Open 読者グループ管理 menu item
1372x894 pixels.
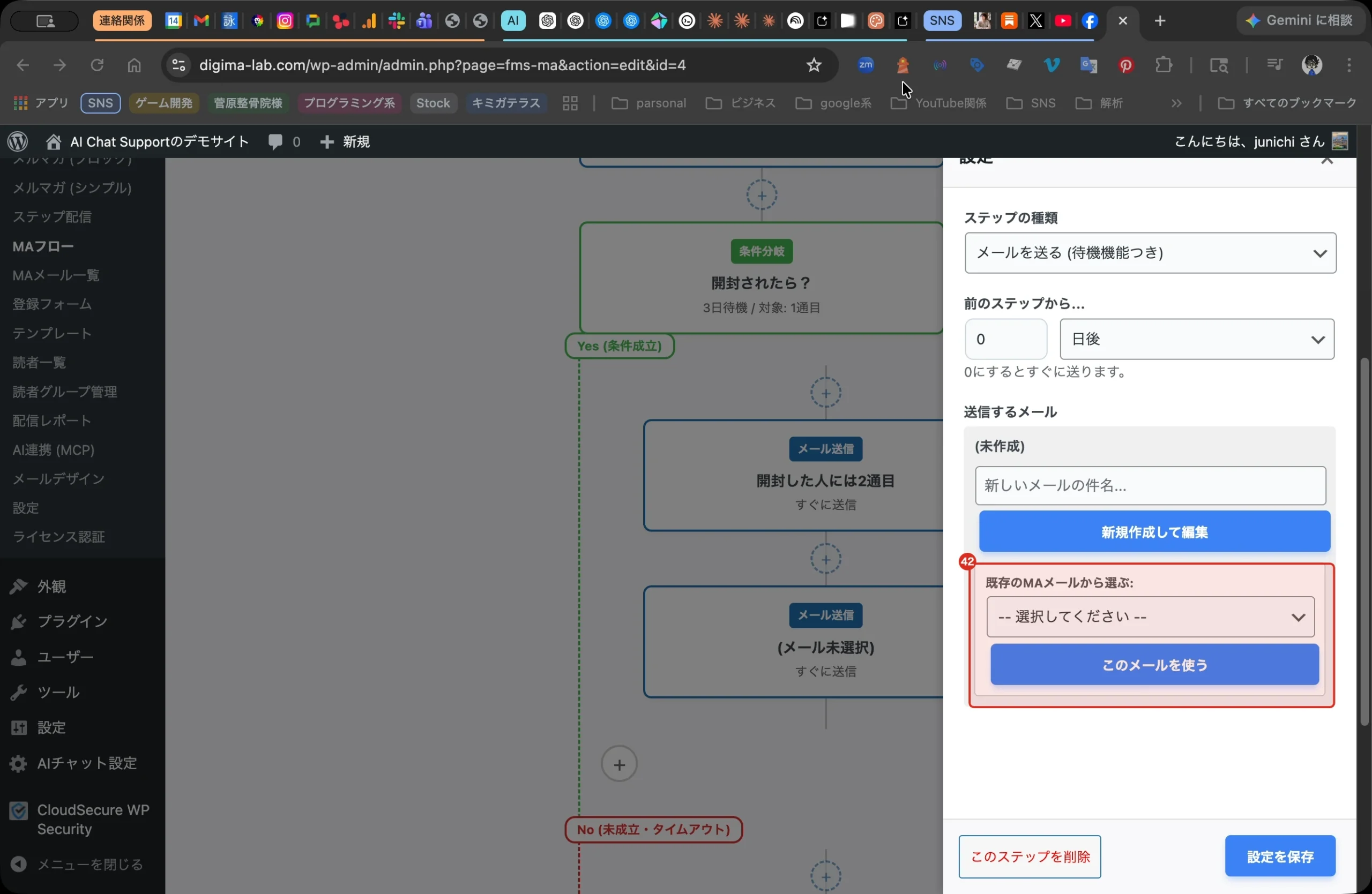coord(65,392)
